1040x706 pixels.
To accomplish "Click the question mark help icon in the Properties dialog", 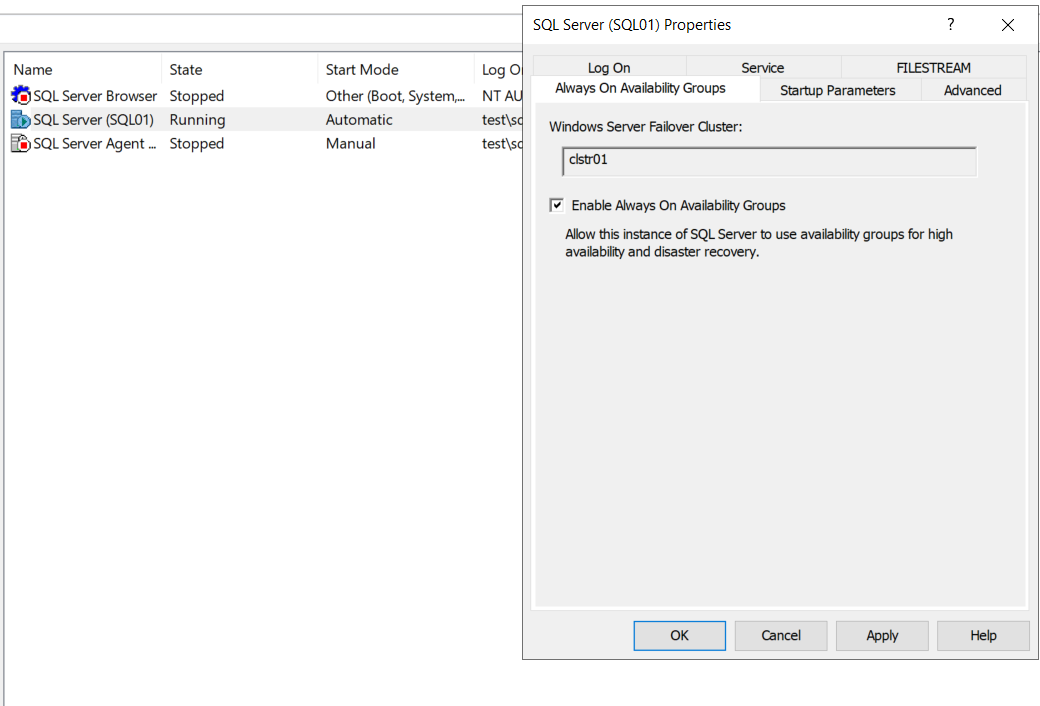I will (950, 25).
